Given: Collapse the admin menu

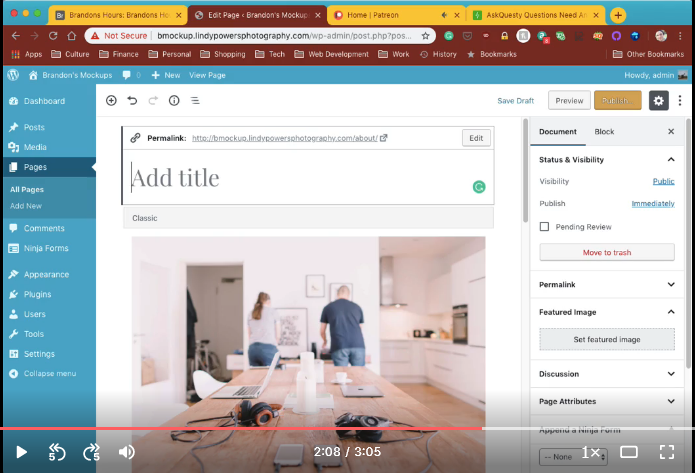Looking at the screenshot, I should (x=49, y=373).
